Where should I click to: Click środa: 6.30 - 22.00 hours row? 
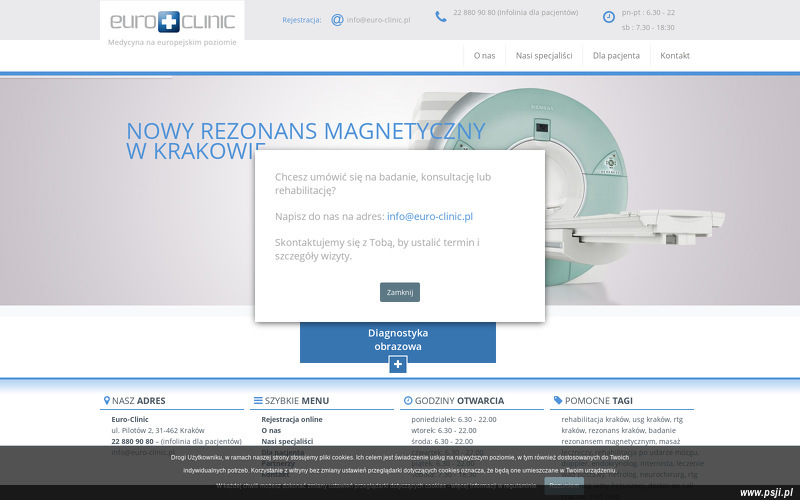442,441
